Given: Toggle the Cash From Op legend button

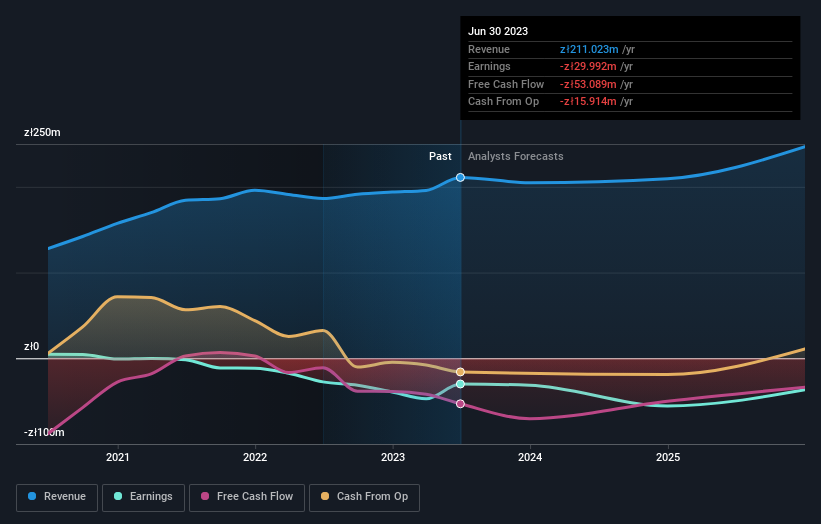Looking at the screenshot, I should tap(364, 497).
